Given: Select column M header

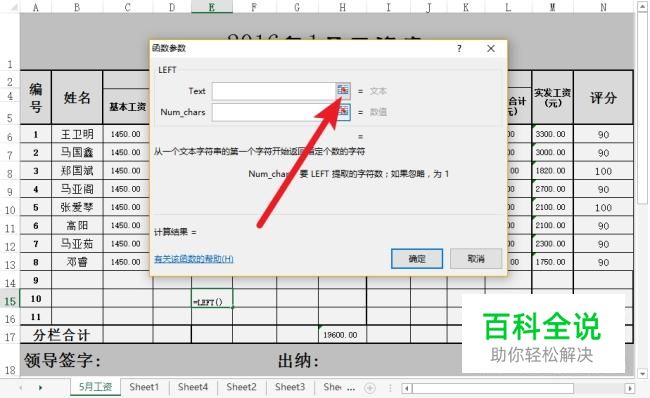Looking at the screenshot, I should (x=552, y=7).
